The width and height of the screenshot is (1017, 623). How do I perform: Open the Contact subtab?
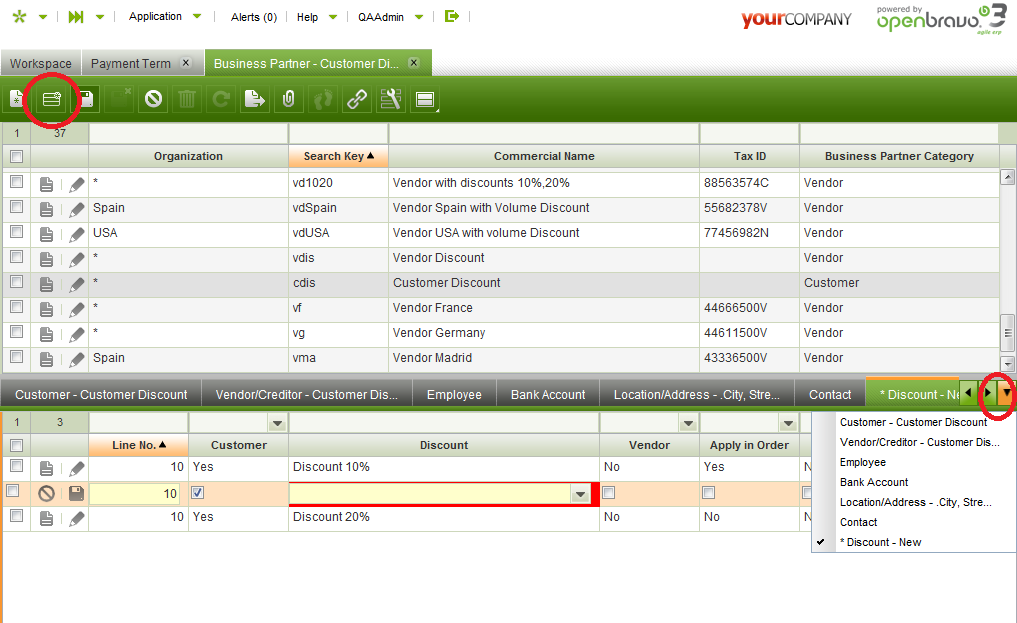830,394
